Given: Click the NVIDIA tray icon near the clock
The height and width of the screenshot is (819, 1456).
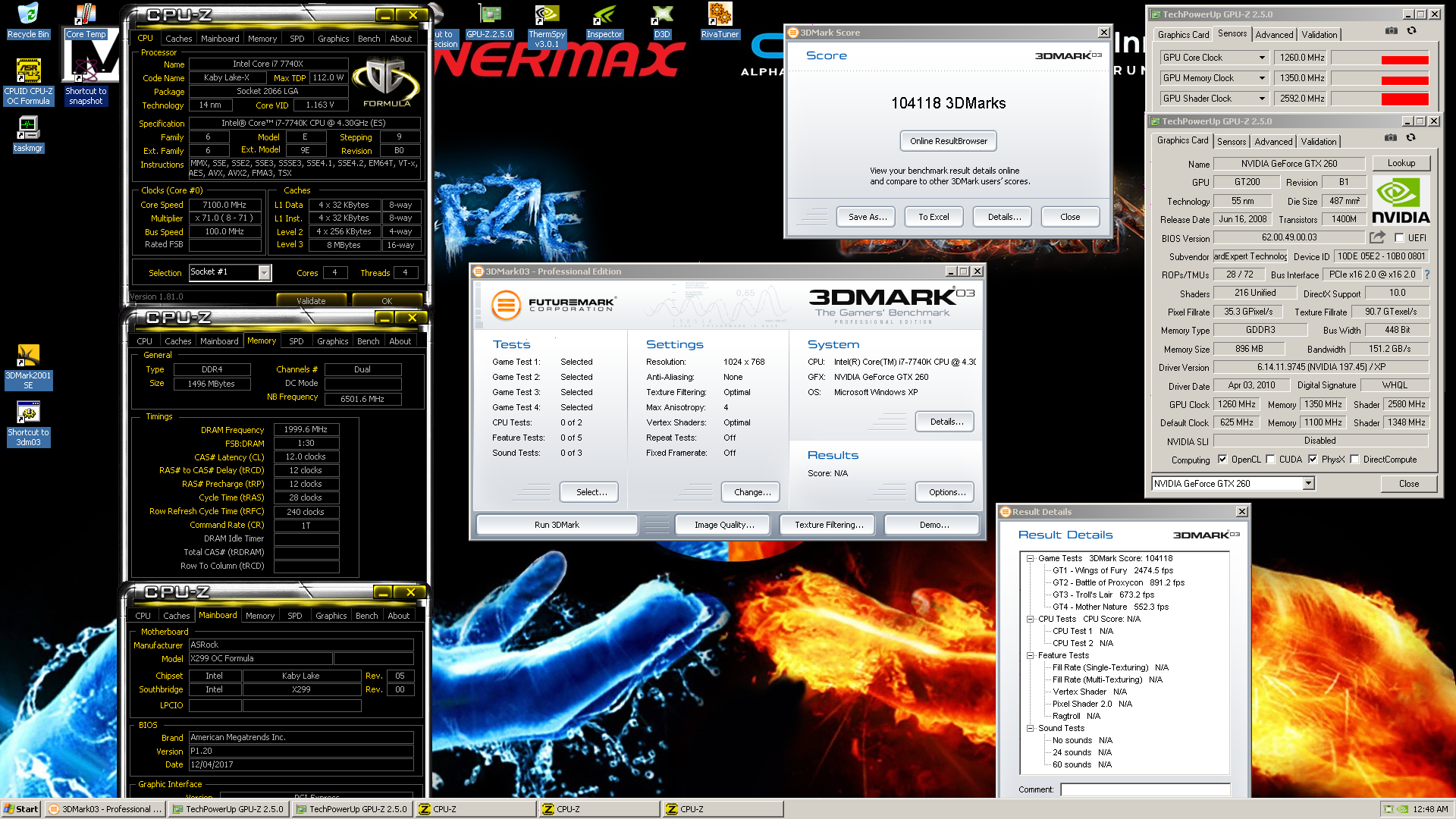Looking at the screenshot, I should (x=1403, y=809).
